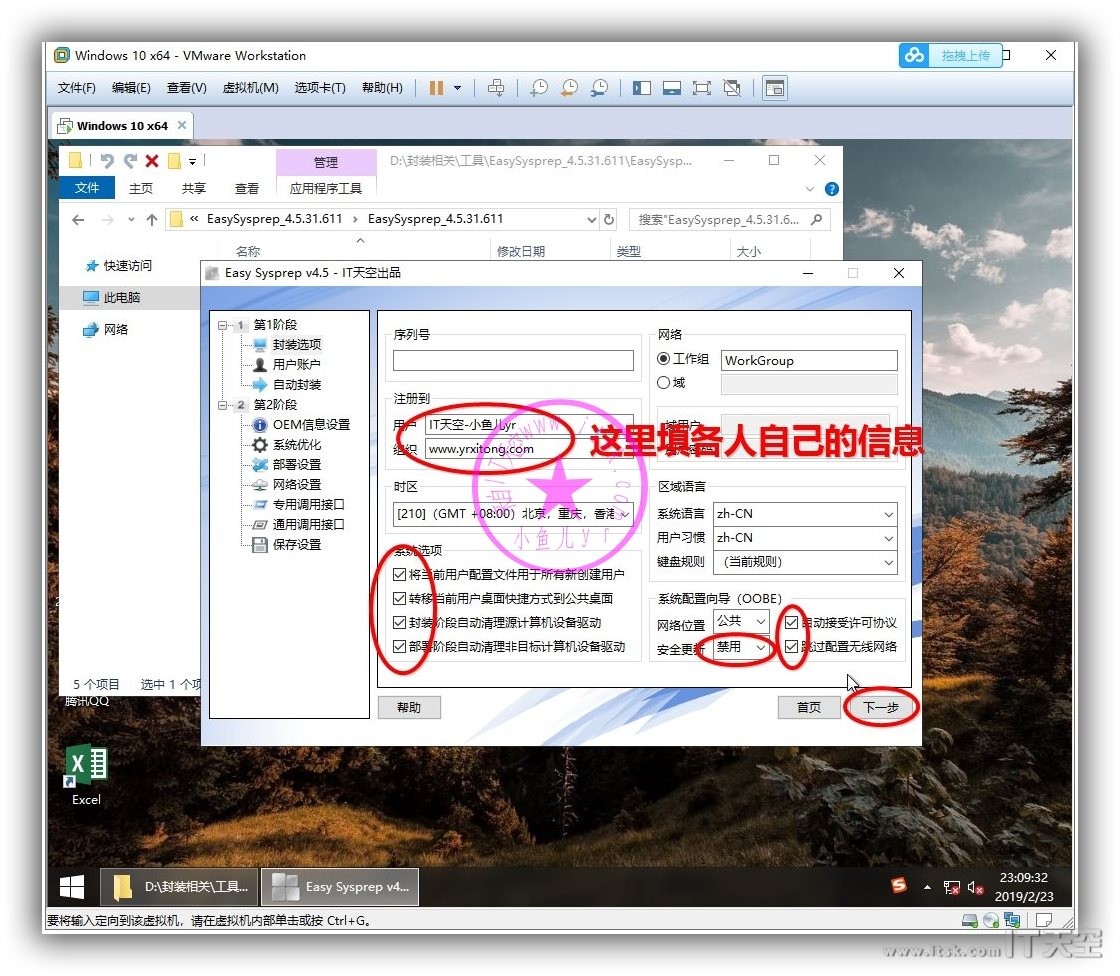Click the VMware console view icon
Viewport: 1120px width, 976px height.
tap(775, 88)
